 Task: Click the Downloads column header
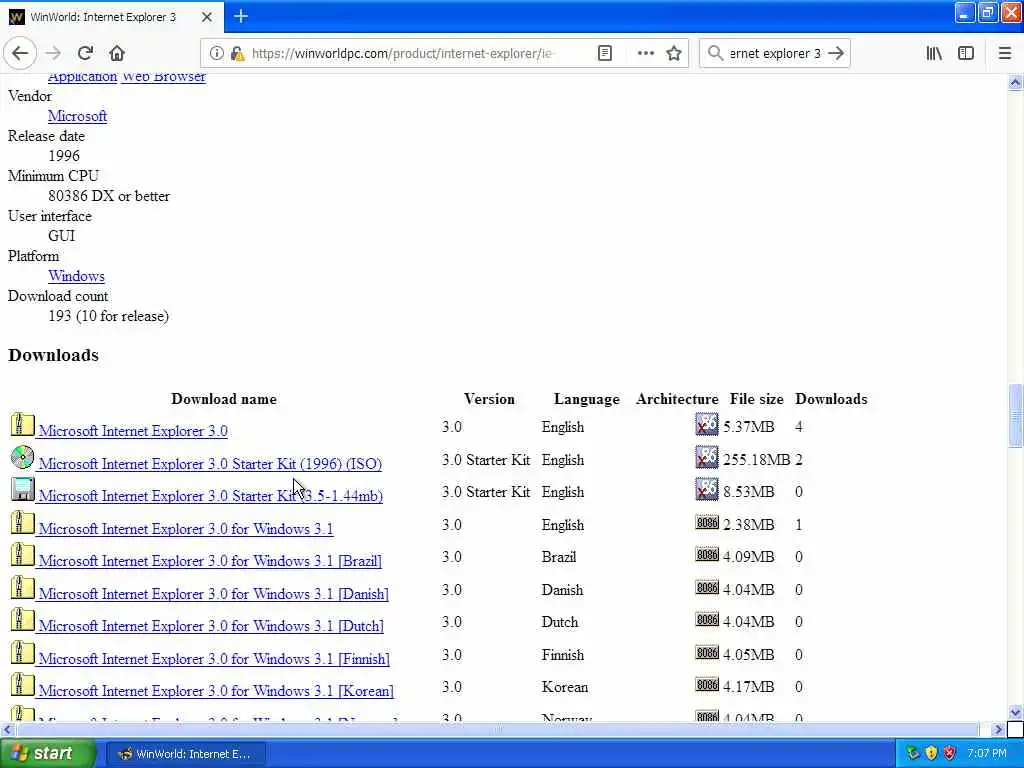point(831,399)
